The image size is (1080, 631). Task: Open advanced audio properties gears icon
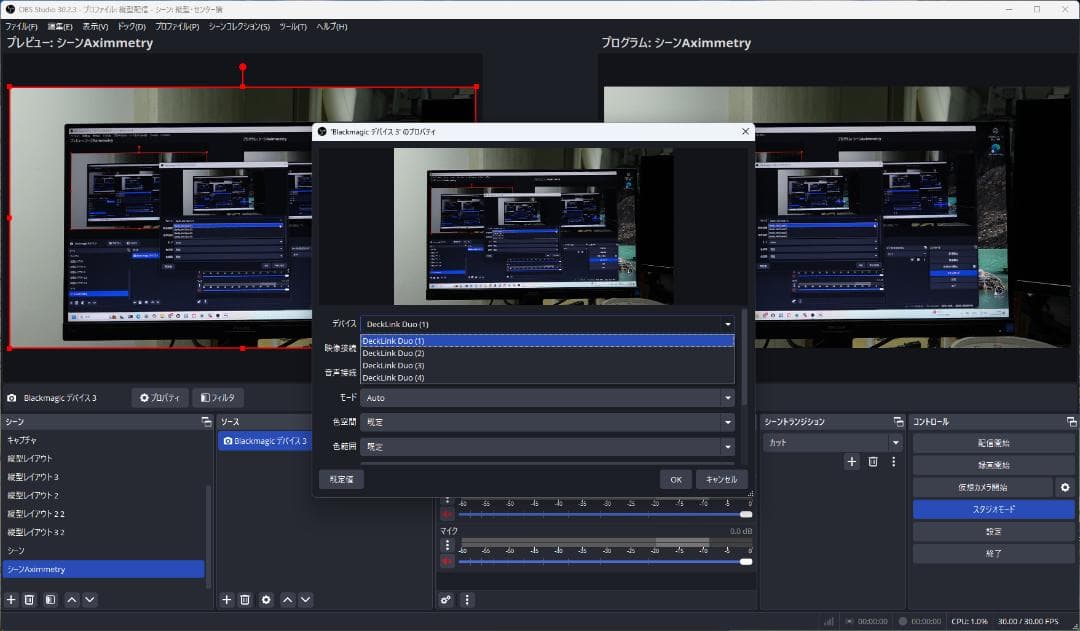(x=446, y=600)
